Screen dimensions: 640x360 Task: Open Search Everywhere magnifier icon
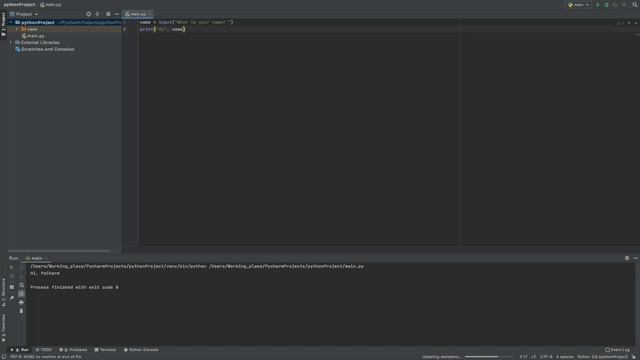(635, 5)
